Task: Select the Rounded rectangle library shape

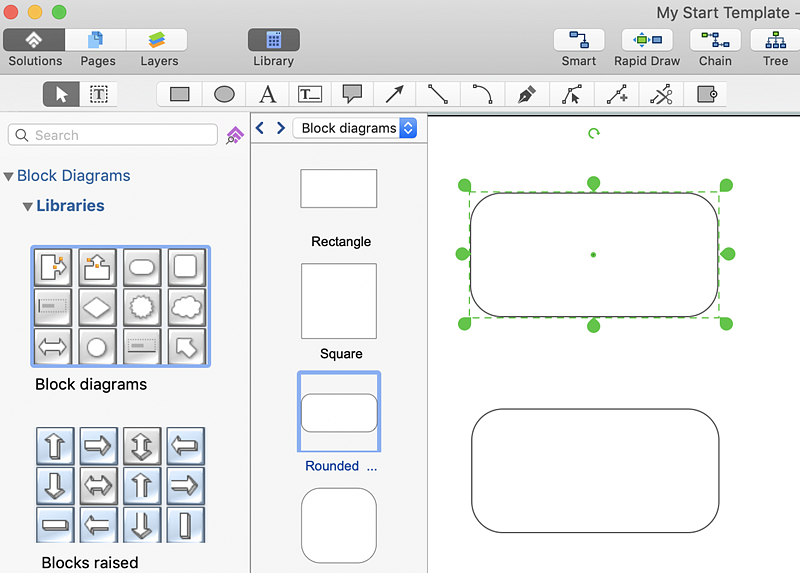Action: tap(339, 412)
